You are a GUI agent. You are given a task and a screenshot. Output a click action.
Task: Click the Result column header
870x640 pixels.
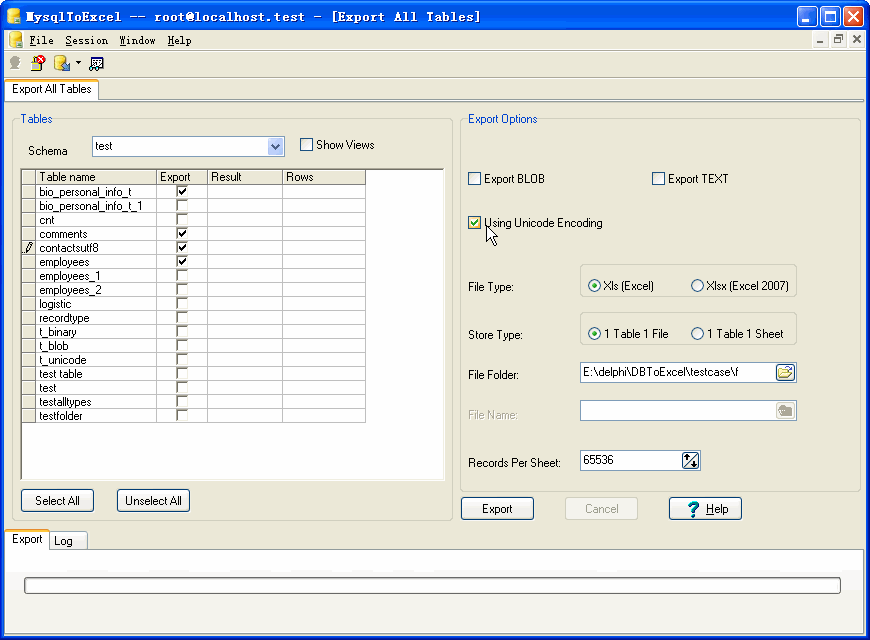tap(245, 177)
